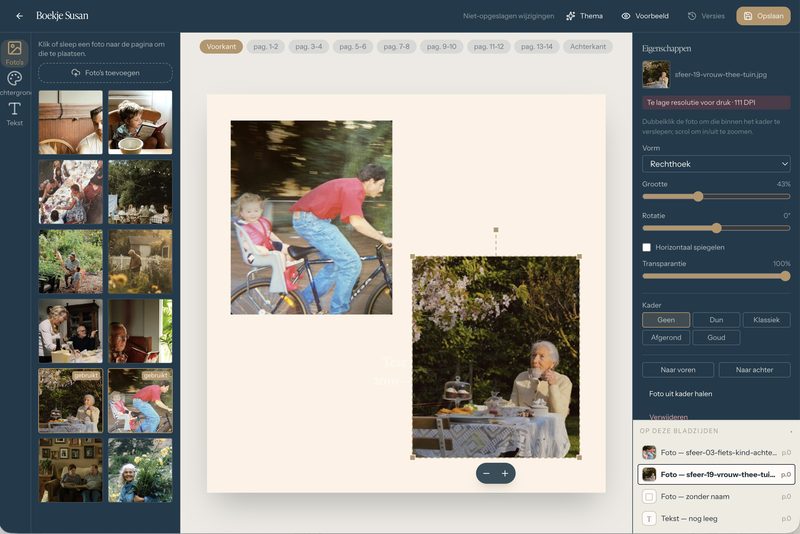Viewport: 800px width, 534px height.
Task: Select the Afgerond frame option
Action: click(x=666, y=337)
